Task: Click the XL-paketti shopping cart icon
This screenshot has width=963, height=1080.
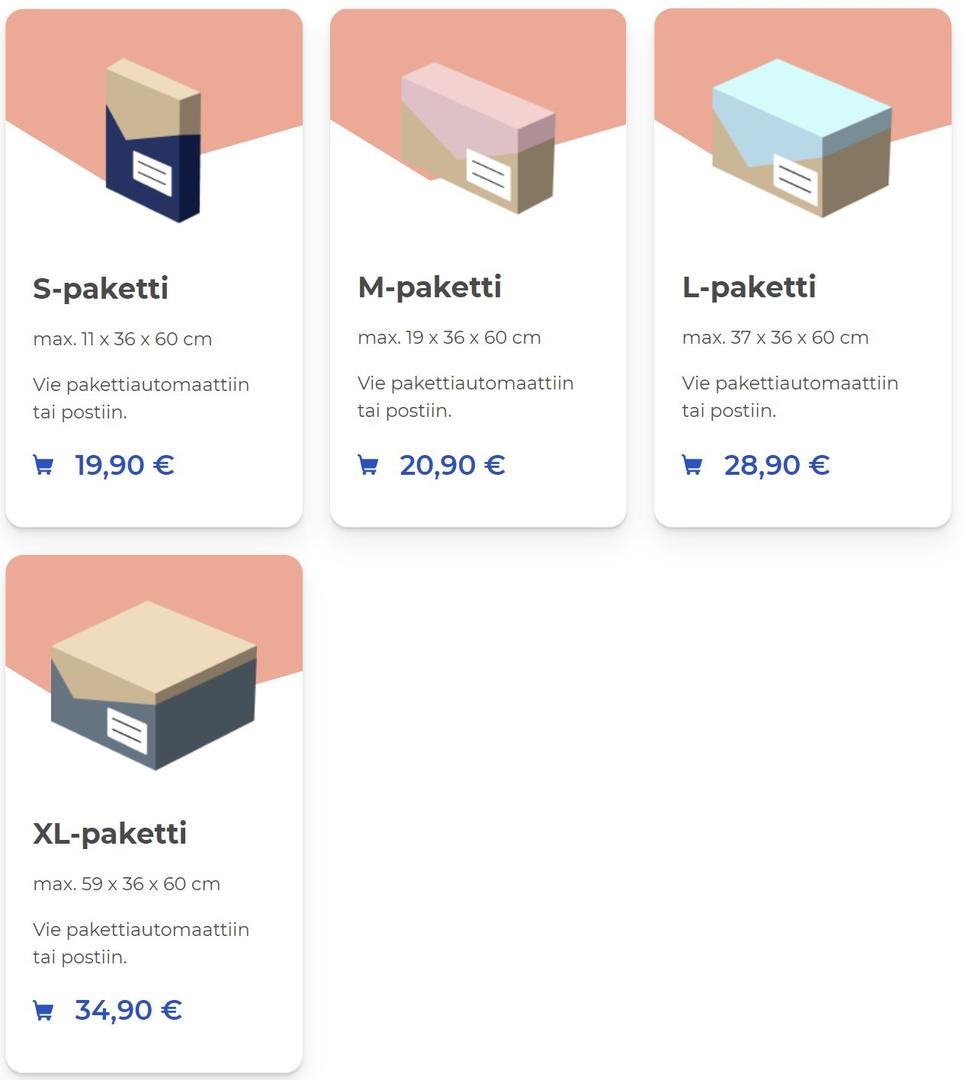Action: tap(43, 1010)
